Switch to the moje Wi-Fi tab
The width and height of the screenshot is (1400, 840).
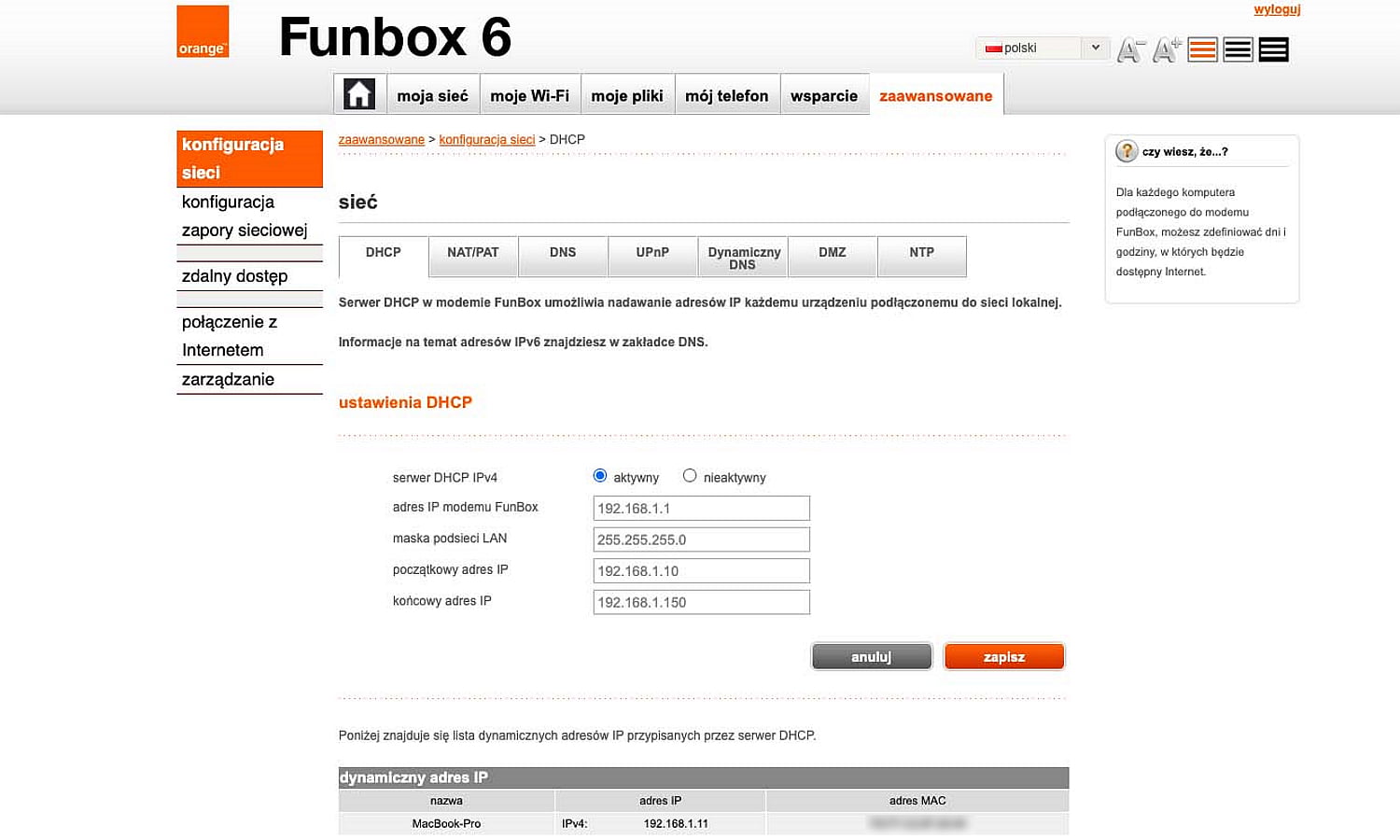(x=530, y=94)
